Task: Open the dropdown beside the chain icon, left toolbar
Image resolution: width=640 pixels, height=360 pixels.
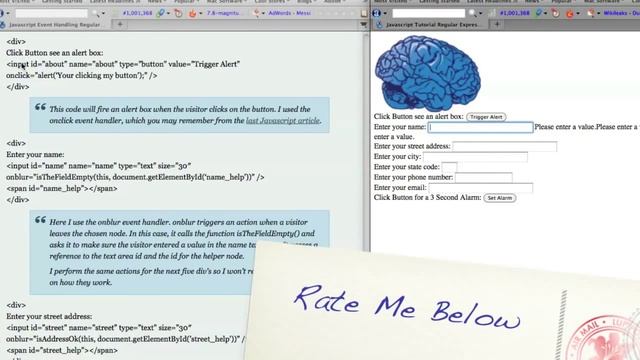Action: click(168, 13)
